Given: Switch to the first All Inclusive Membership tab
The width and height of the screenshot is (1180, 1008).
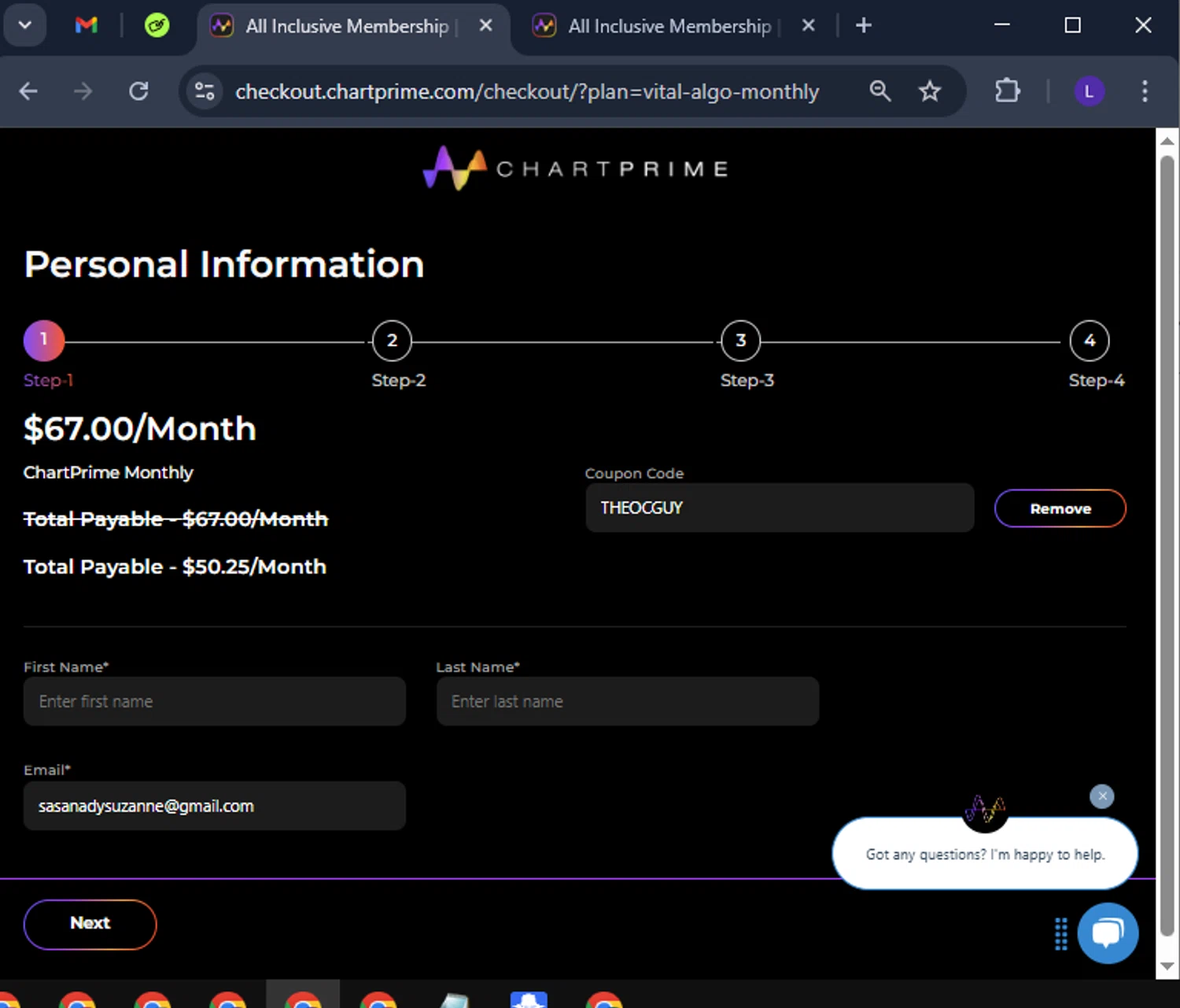Looking at the screenshot, I should [346, 26].
